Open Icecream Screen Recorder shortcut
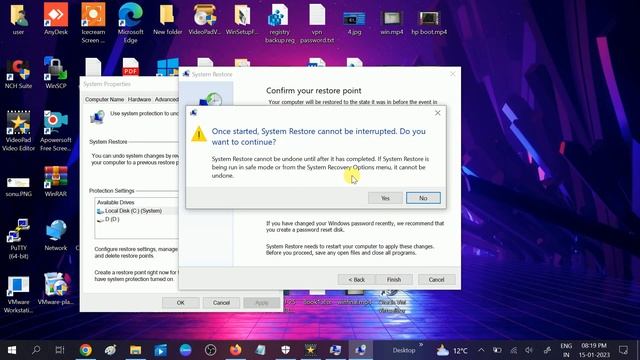640x360 pixels. pyautogui.click(x=93, y=23)
